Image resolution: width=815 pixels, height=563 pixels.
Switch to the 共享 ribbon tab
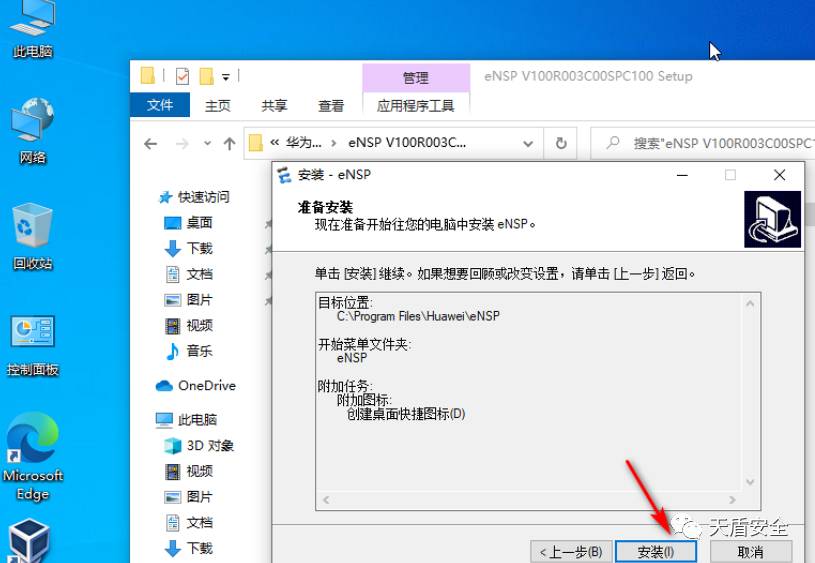[x=274, y=106]
